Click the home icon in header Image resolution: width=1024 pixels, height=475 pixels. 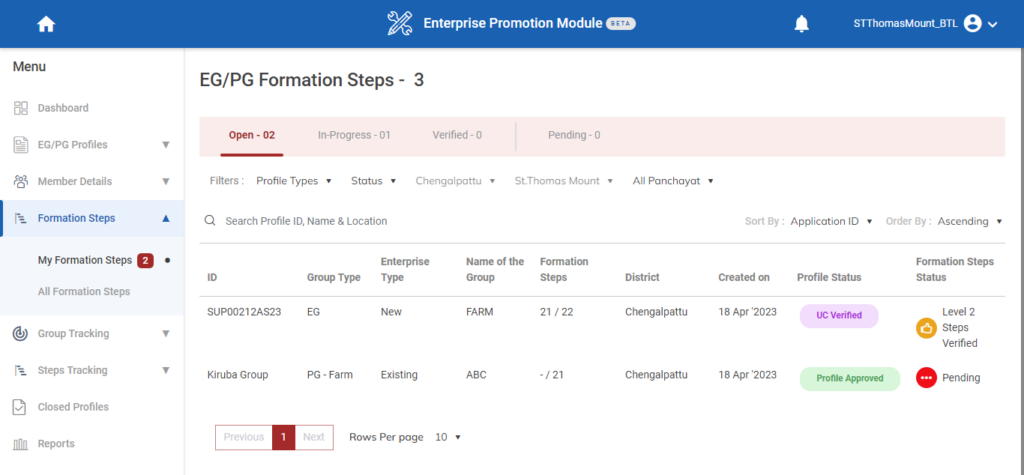pyautogui.click(x=46, y=24)
